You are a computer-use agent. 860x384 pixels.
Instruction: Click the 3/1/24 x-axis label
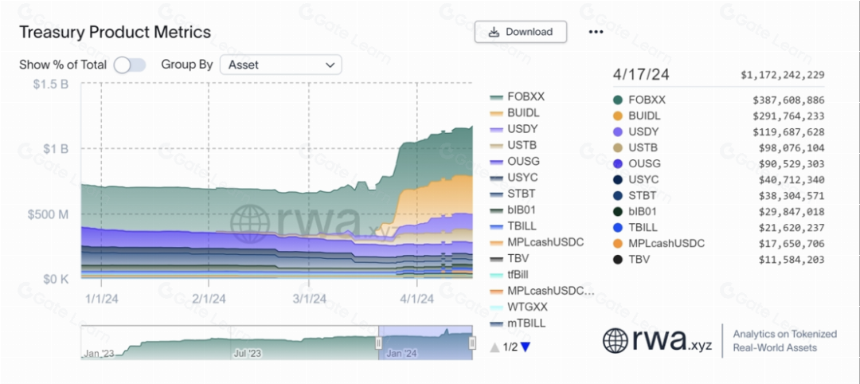[x=308, y=299]
